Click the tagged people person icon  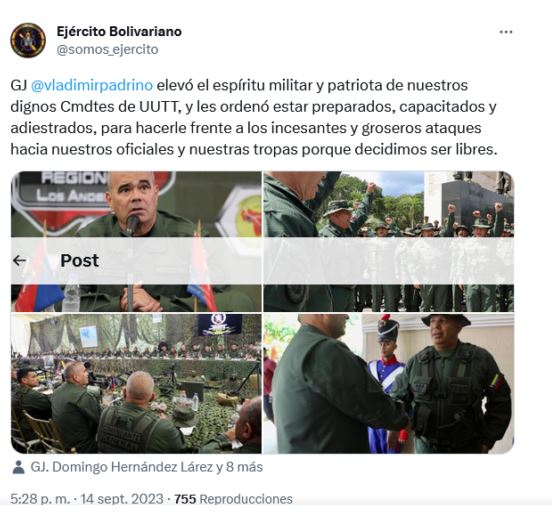(x=18, y=467)
